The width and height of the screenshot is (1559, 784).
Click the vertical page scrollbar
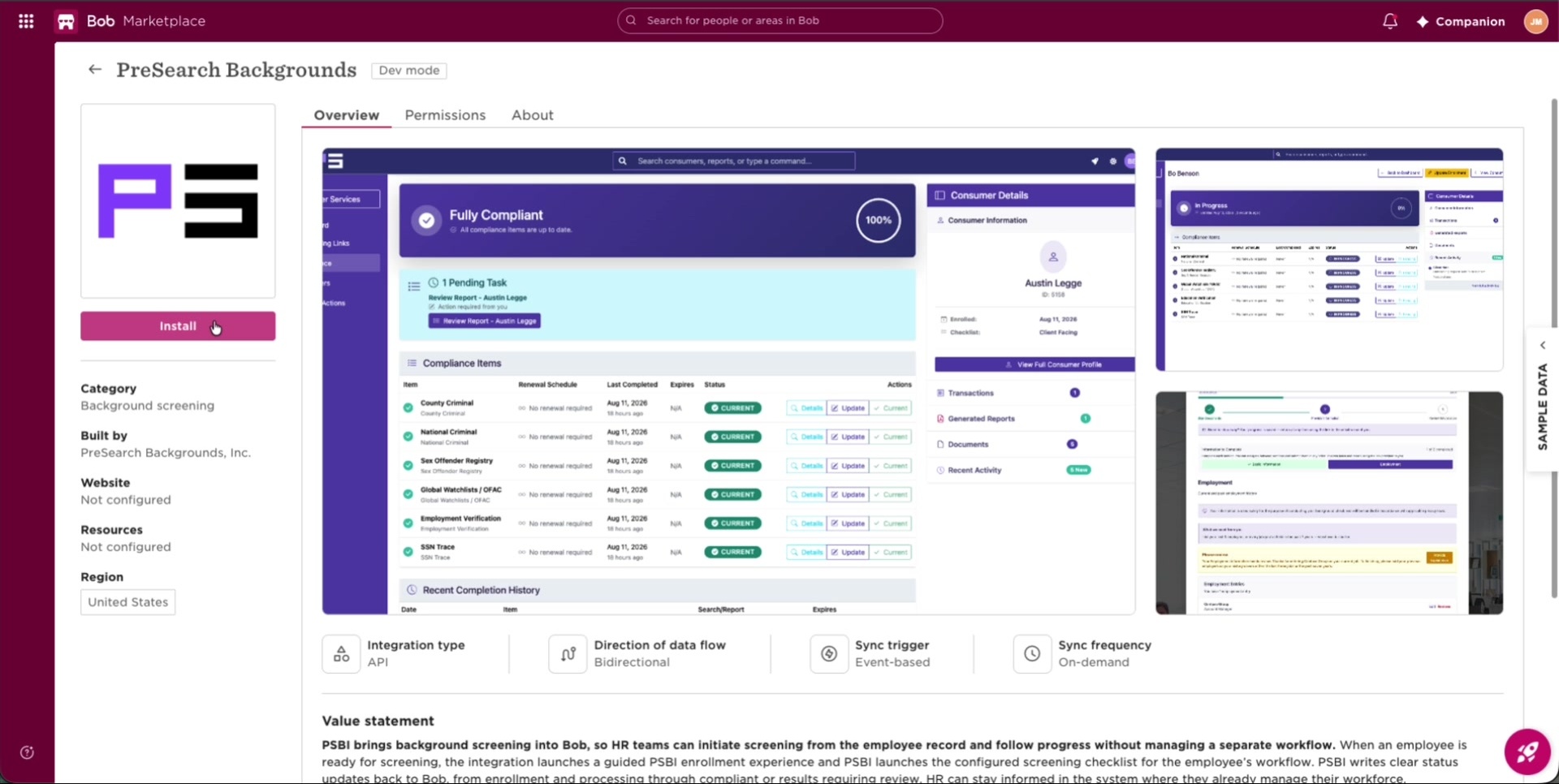pos(1554,349)
